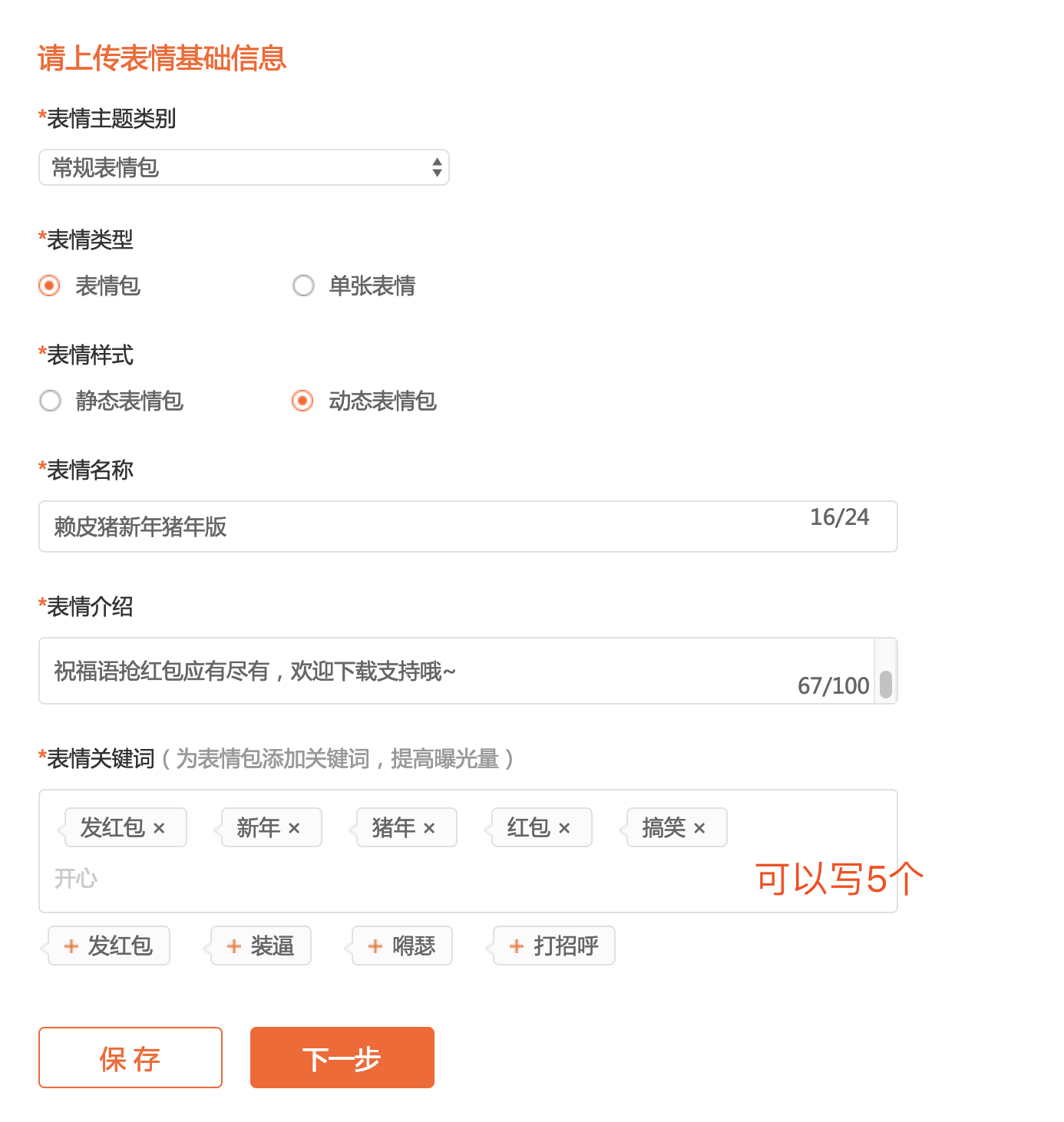The image size is (1064, 1122).
Task: Add suggested keyword 打招呼
Action: pyautogui.click(x=553, y=945)
